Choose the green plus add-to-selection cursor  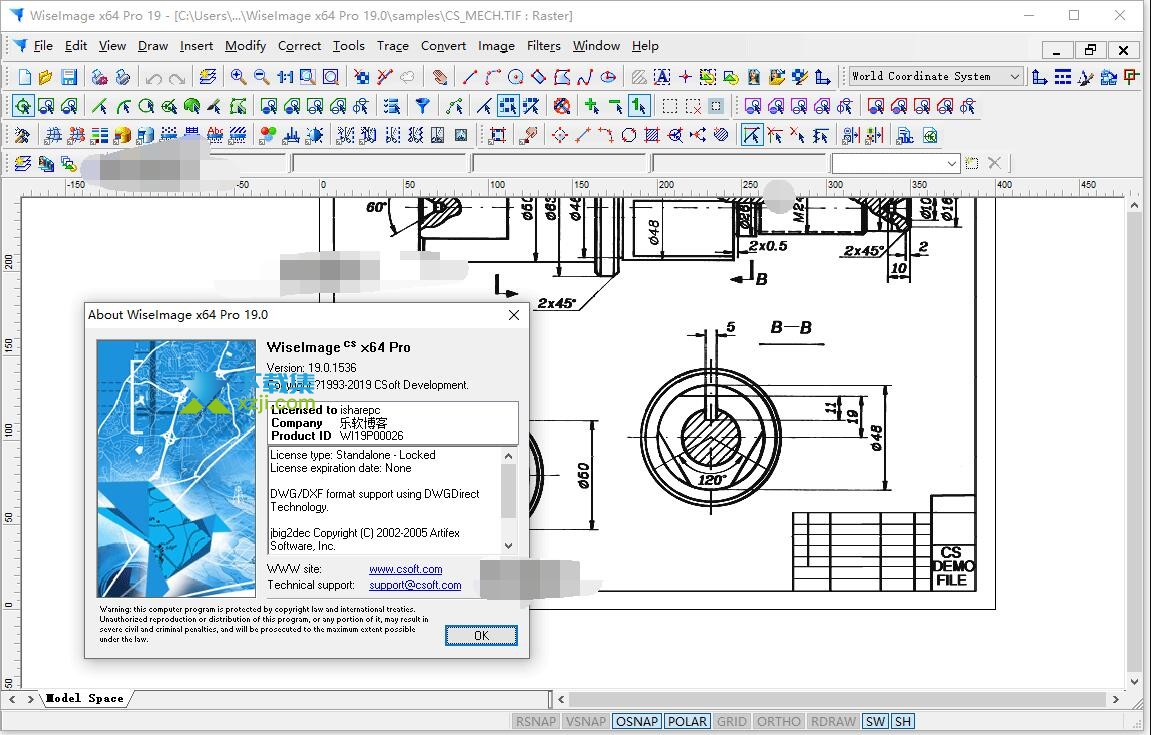[592, 106]
